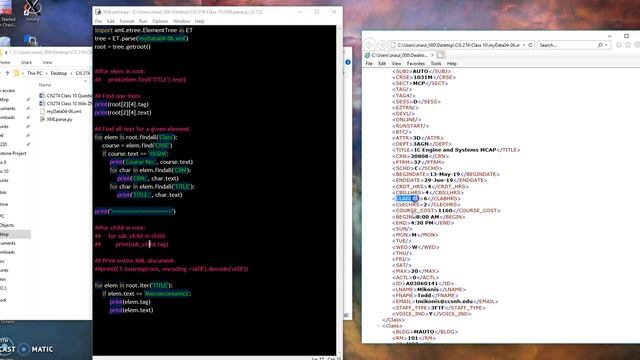Click the commented ET.tostring print line
The image size is (640, 360).
(x=171, y=269)
